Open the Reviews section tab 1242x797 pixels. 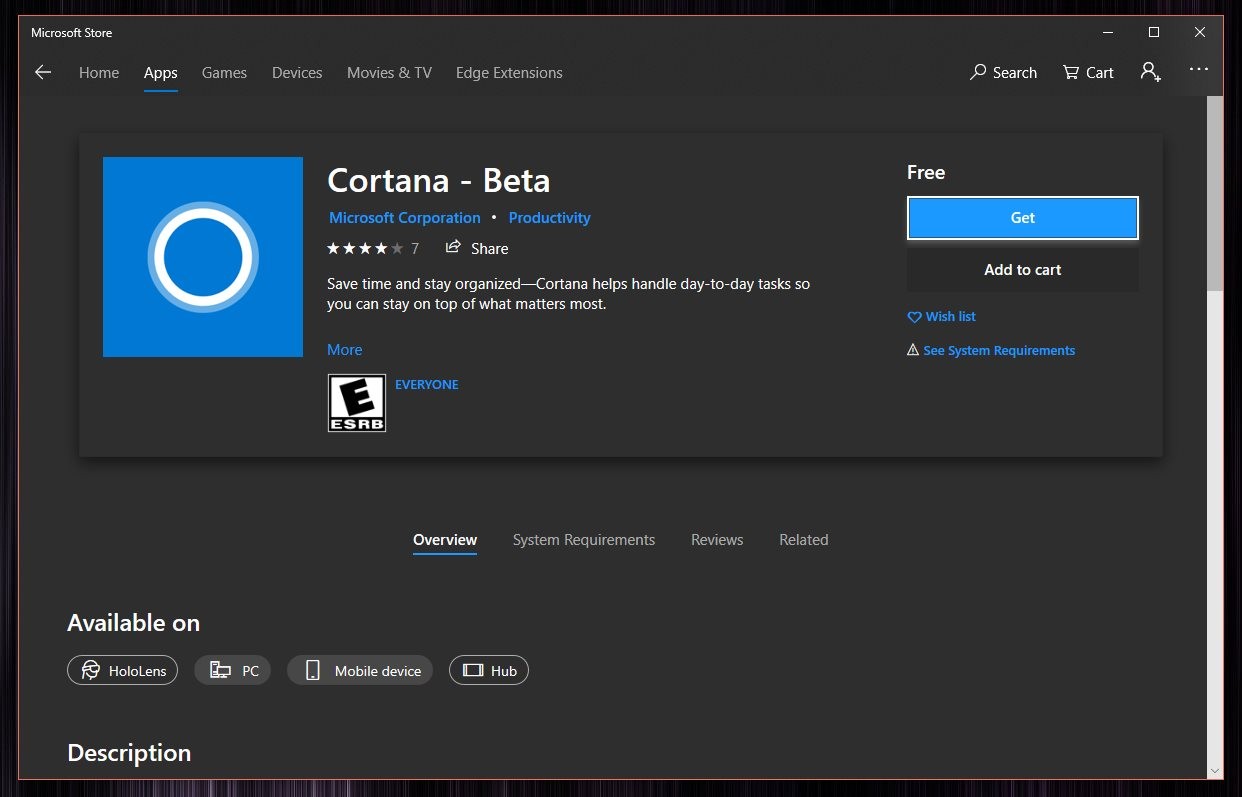tap(717, 540)
